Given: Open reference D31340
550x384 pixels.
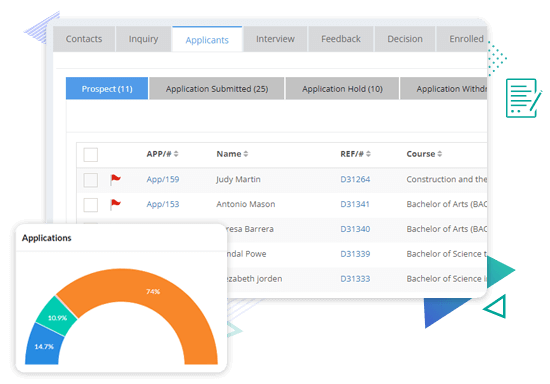Looking at the screenshot, I should click(355, 229).
